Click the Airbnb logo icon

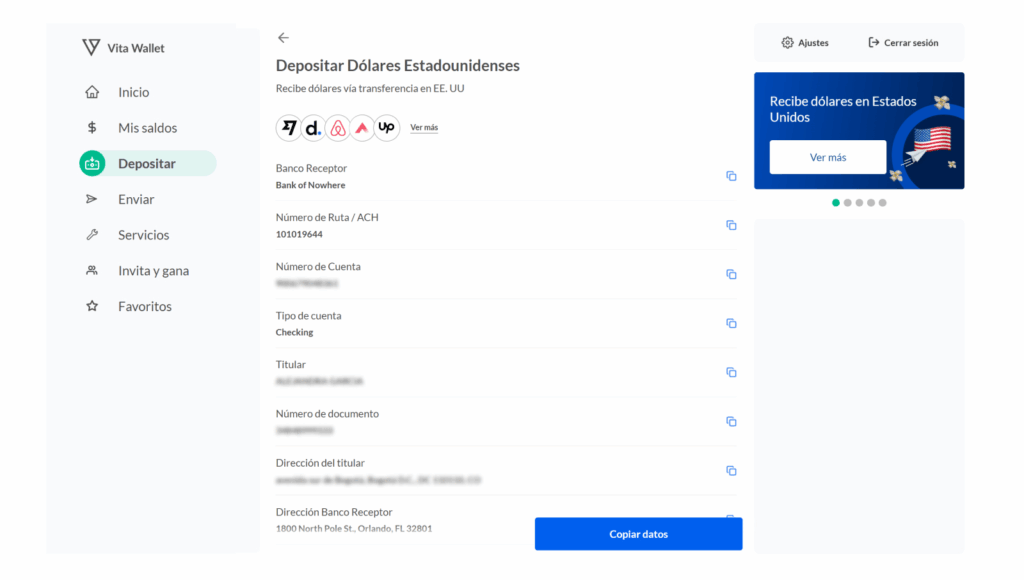pos(338,128)
